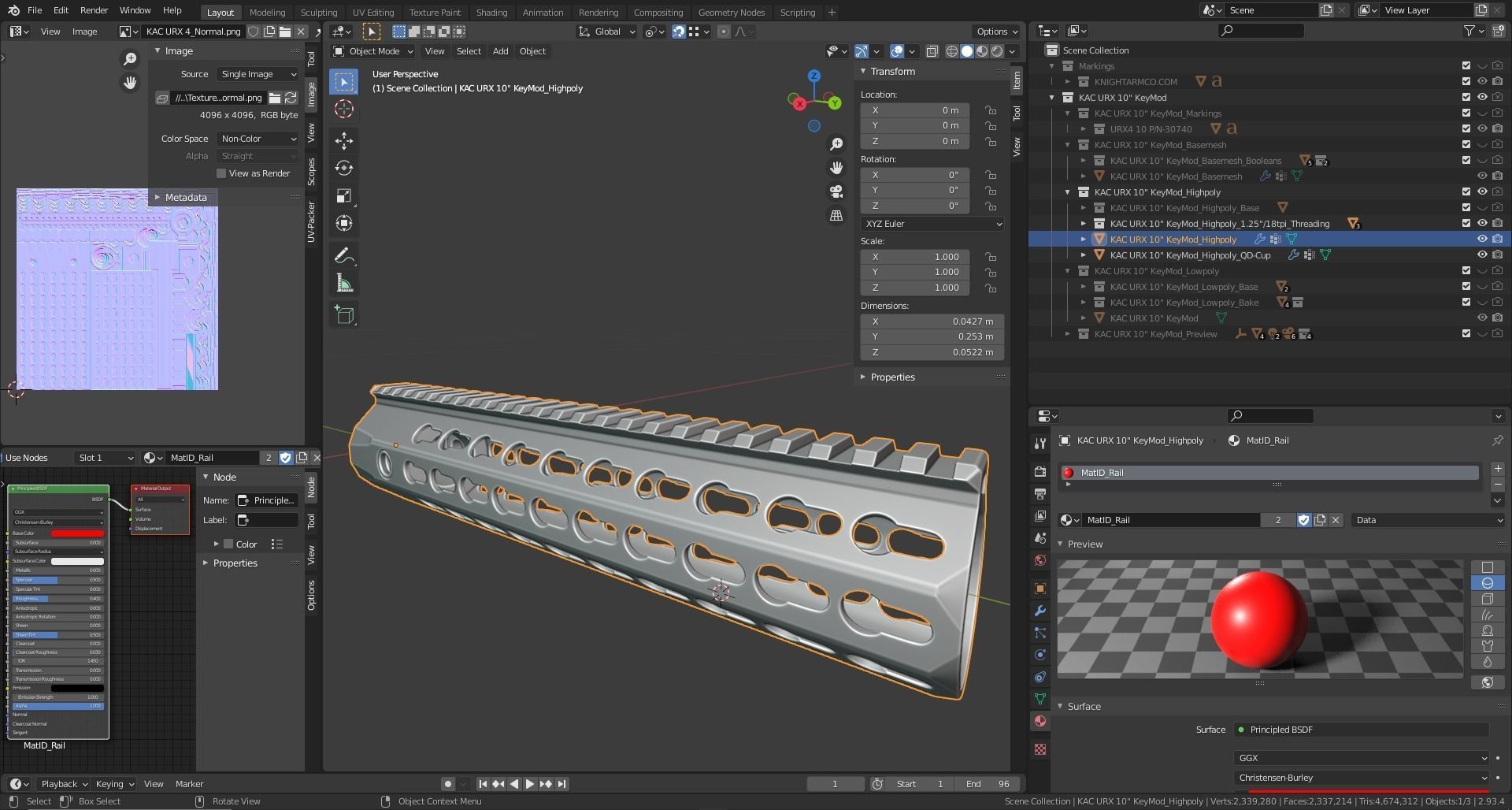This screenshot has width=1512, height=810.
Task: Click the outliner search field
Action: 1260,31
